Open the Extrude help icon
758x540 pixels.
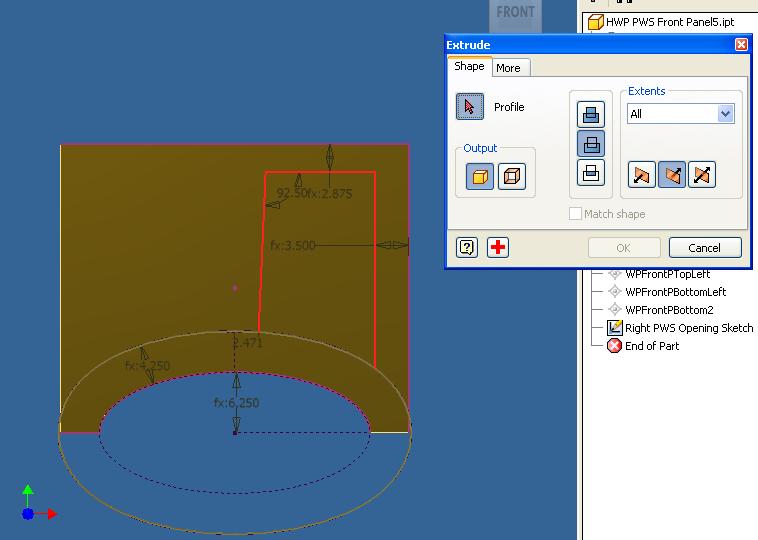click(x=466, y=248)
